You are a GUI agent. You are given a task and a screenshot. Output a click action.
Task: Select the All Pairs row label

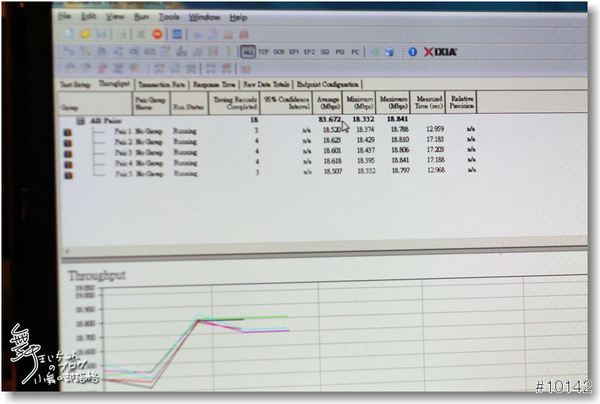coord(106,121)
